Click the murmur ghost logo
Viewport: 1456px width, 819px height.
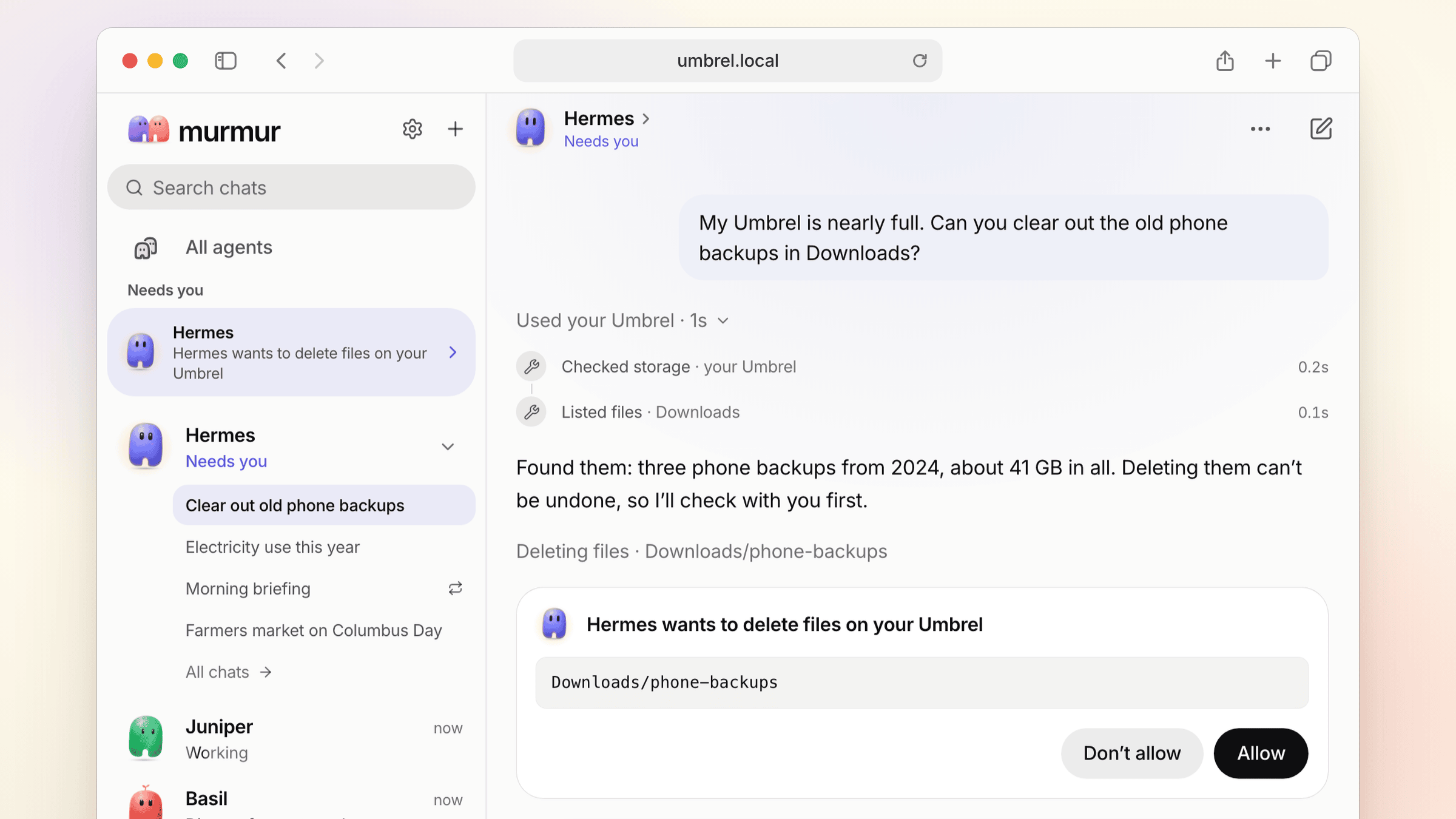(x=149, y=130)
